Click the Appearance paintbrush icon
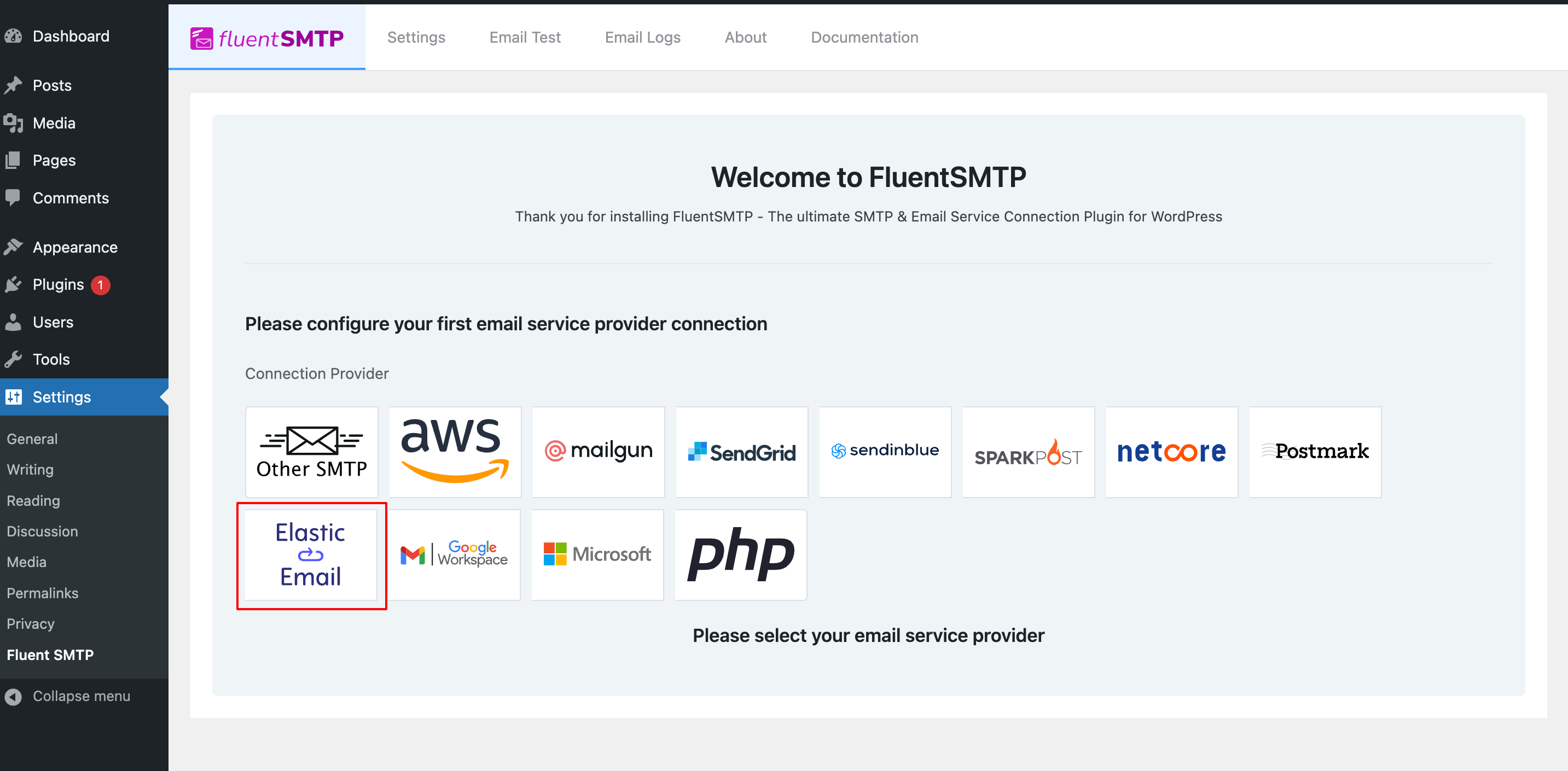 point(13,247)
